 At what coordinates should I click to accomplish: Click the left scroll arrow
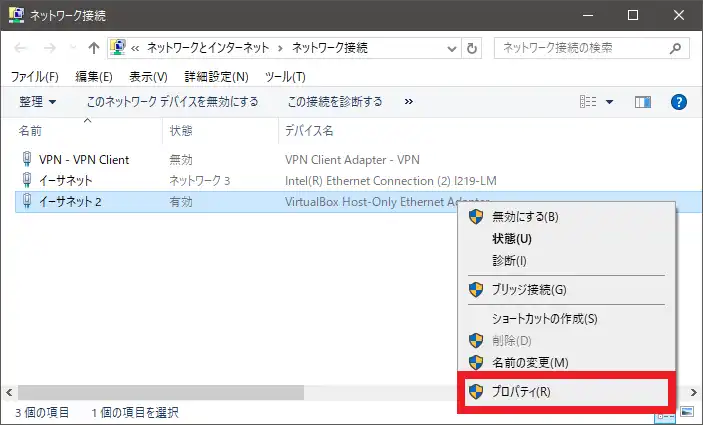coord(9,392)
